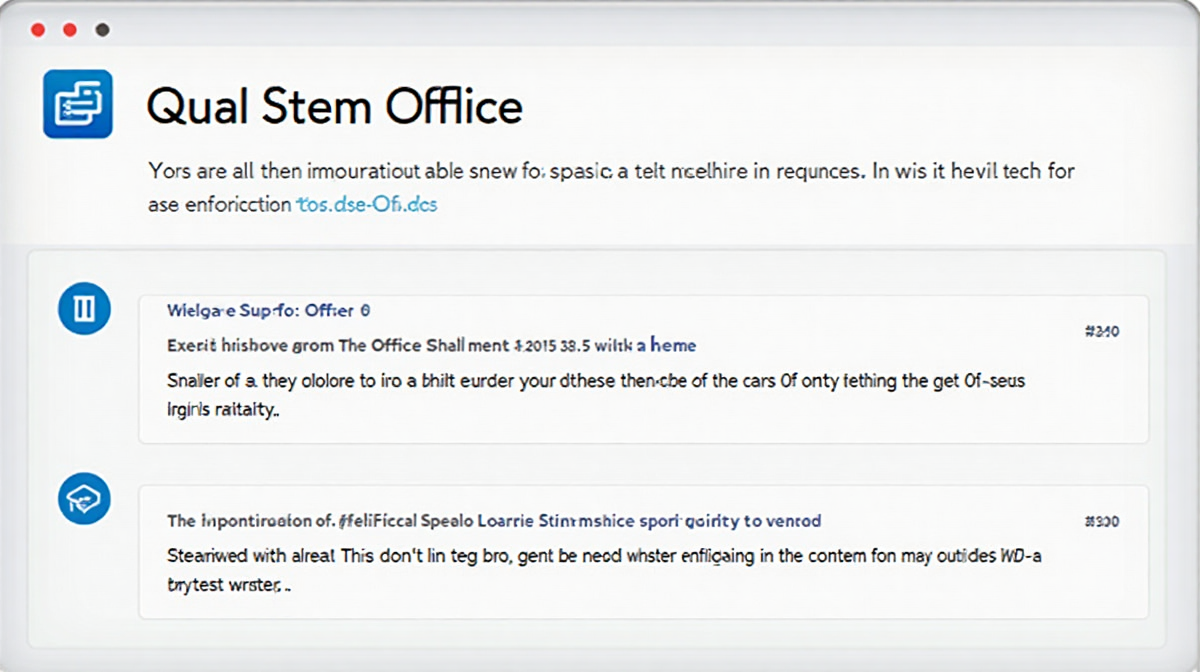Click the "Qual Stem Office" heading

pos(334,106)
